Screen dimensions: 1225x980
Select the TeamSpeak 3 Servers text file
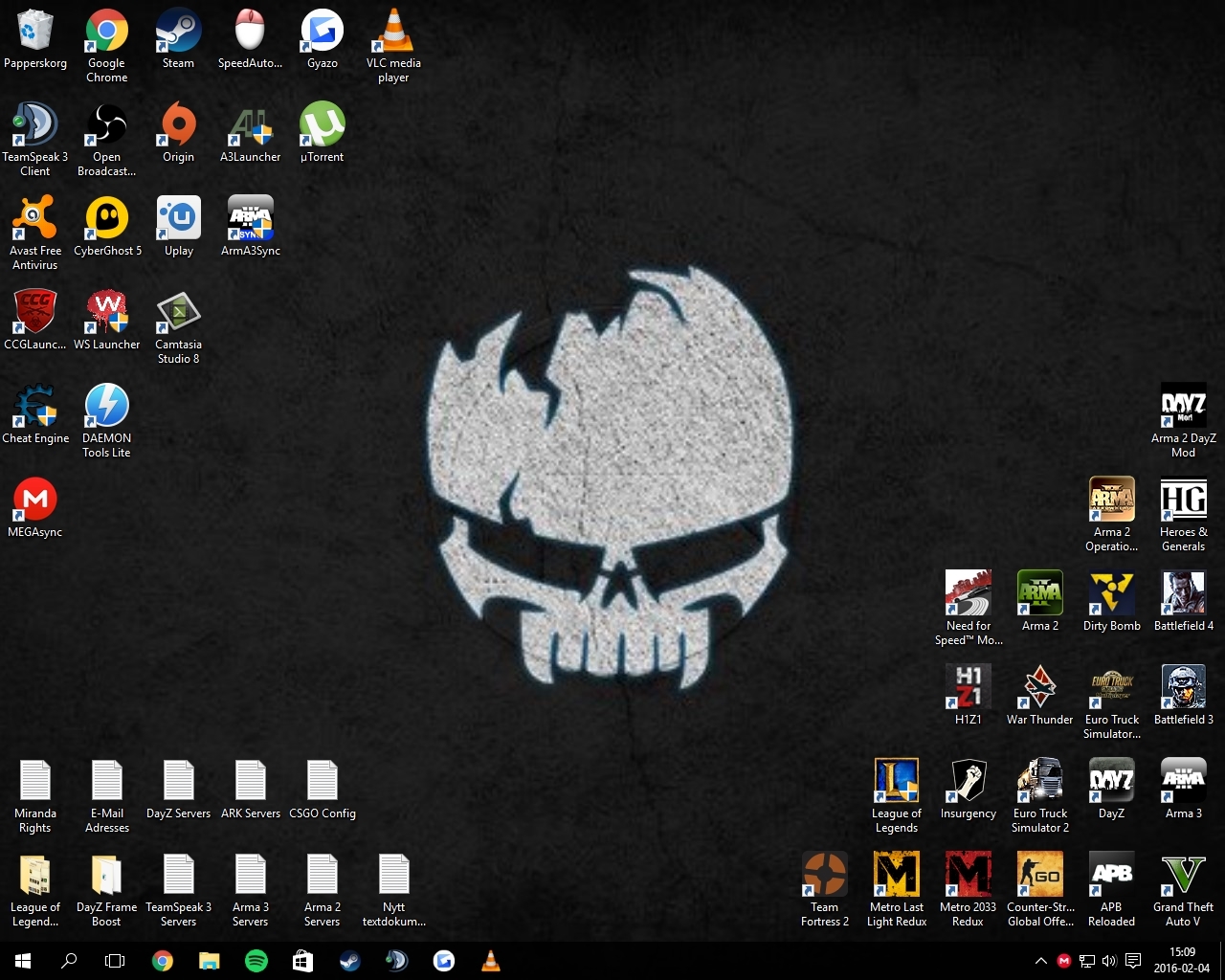(x=179, y=890)
